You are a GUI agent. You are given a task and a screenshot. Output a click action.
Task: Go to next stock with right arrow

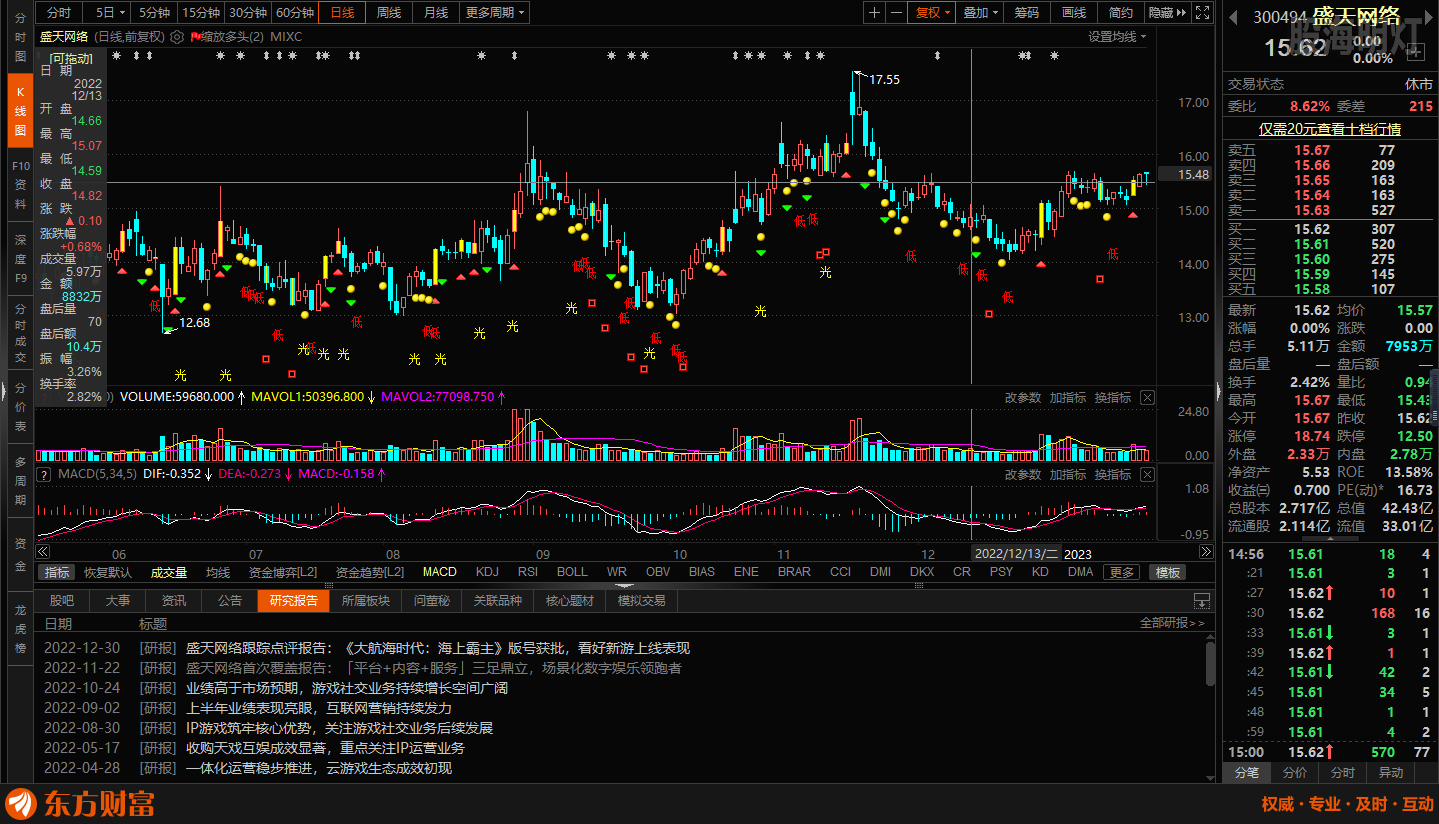coord(1430,16)
